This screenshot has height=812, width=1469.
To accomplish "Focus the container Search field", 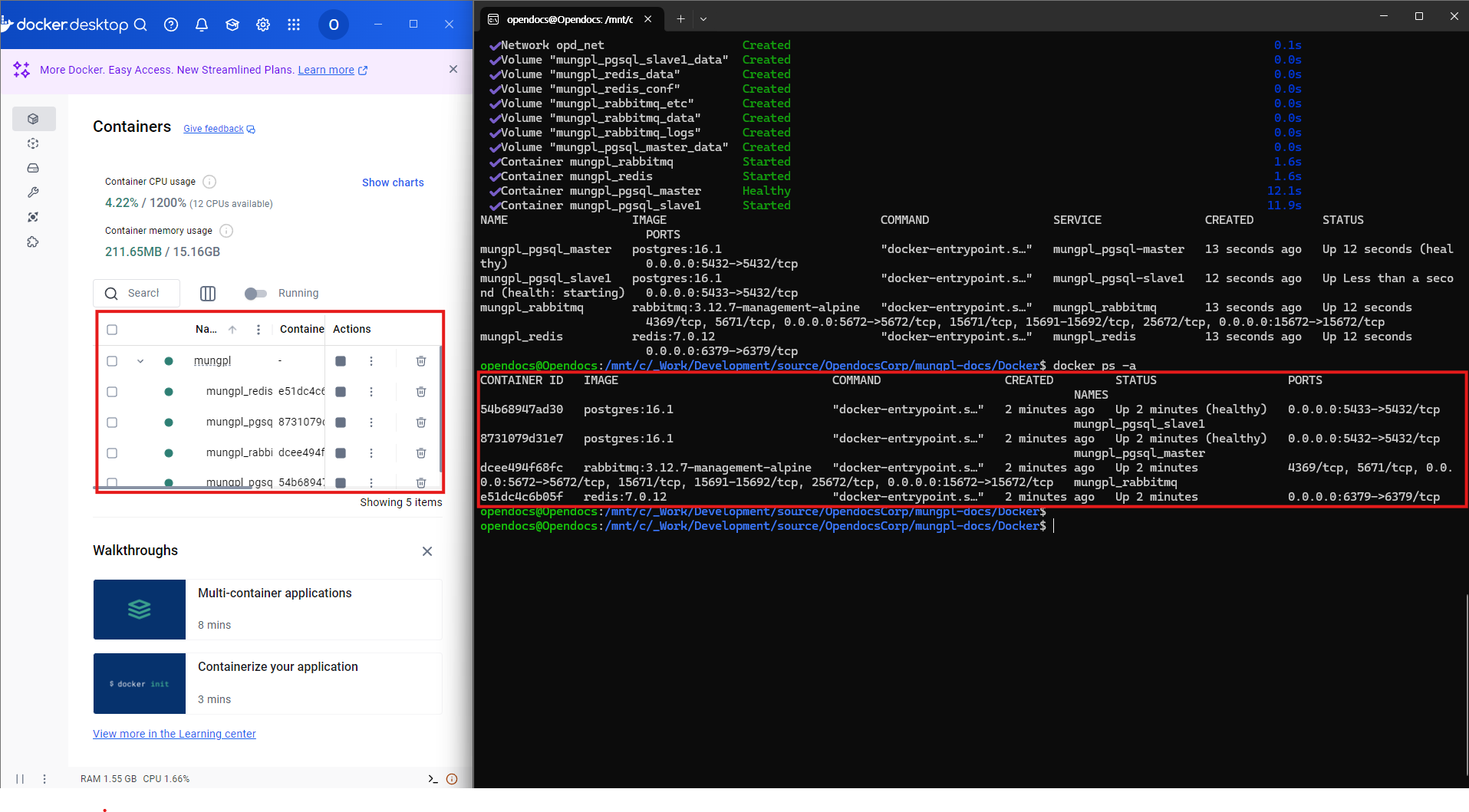I will [x=137, y=294].
